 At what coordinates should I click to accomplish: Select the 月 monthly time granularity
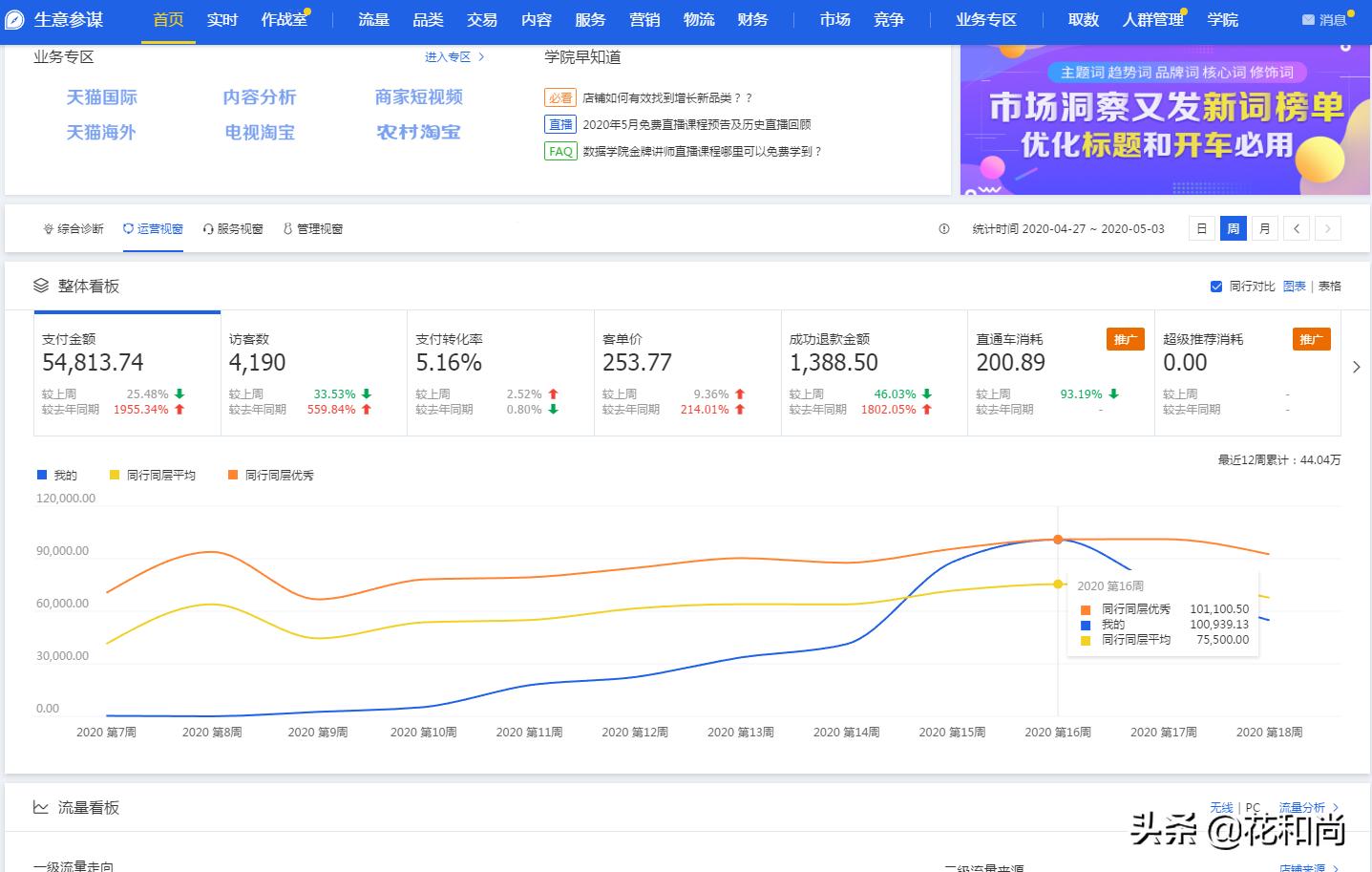(1264, 228)
